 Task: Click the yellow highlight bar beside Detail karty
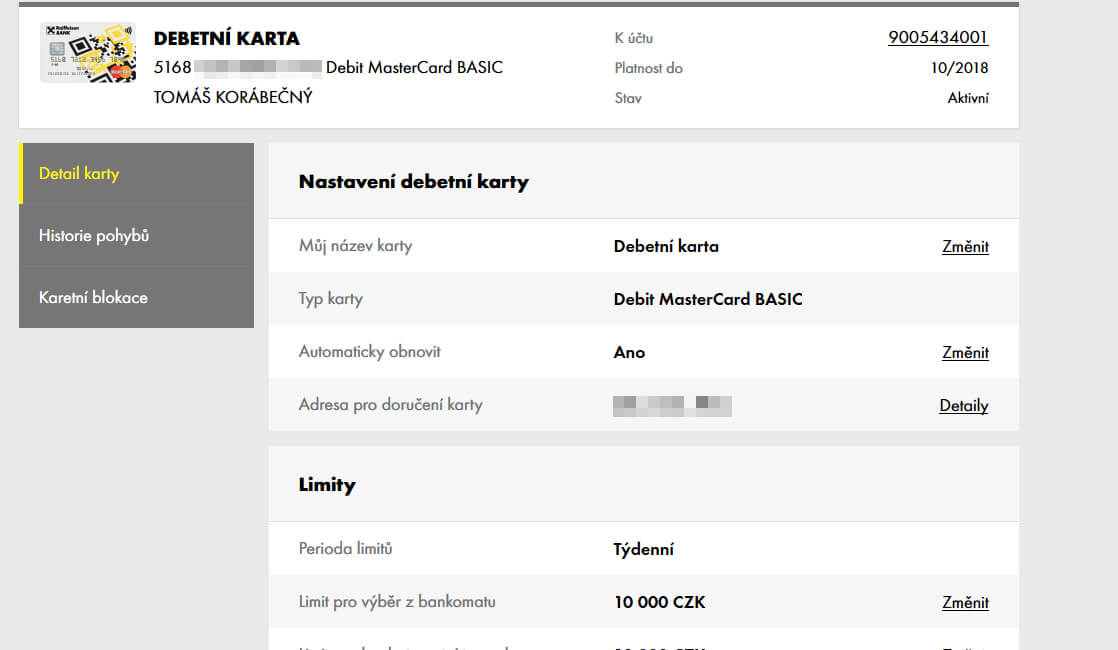click(22, 173)
